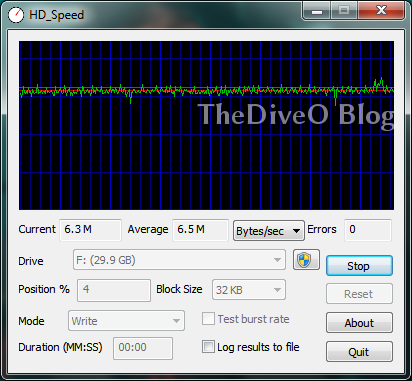Screen dimensions: 412x381
Task: Open the About dialog
Action: pos(359,323)
